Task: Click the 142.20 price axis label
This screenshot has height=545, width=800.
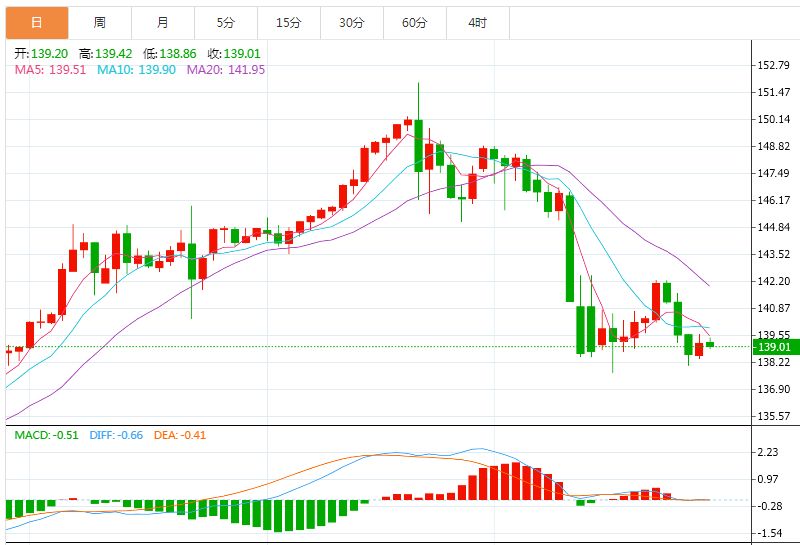Action: pyautogui.click(x=773, y=281)
